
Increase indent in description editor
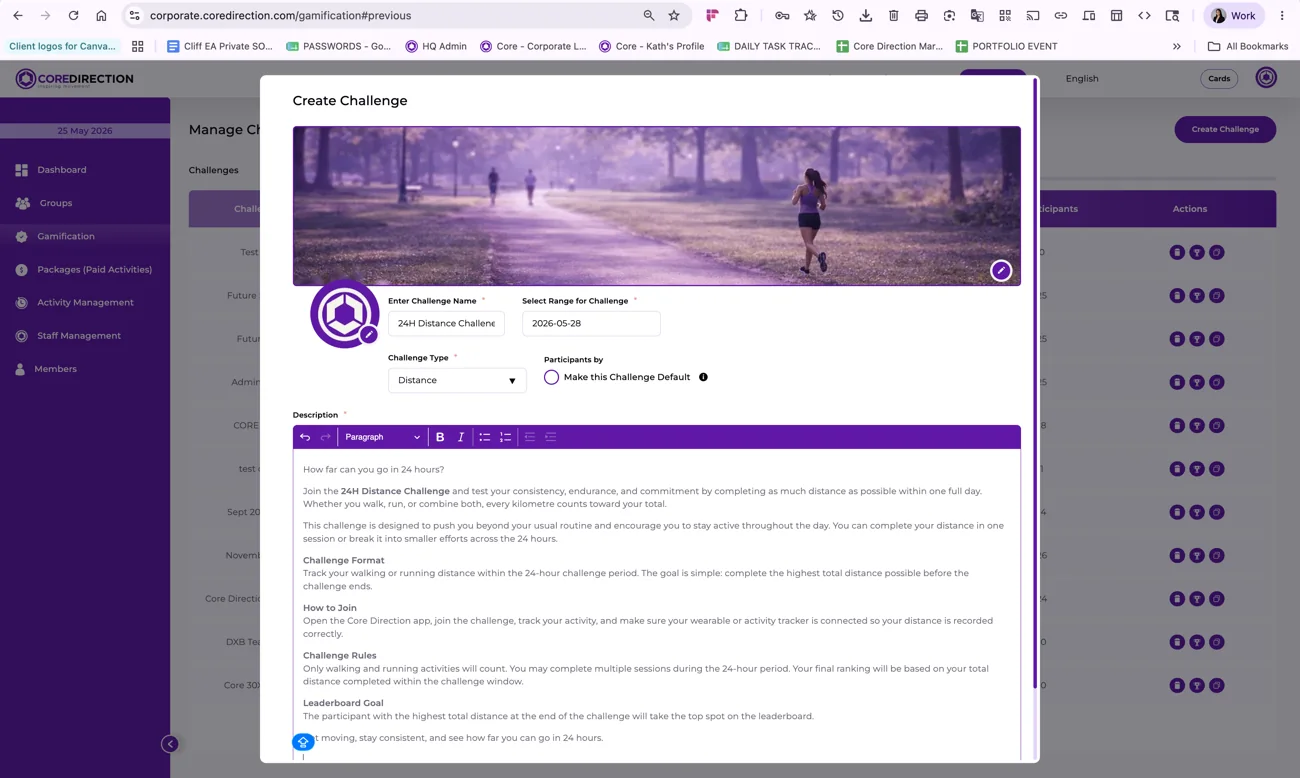pos(550,437)
